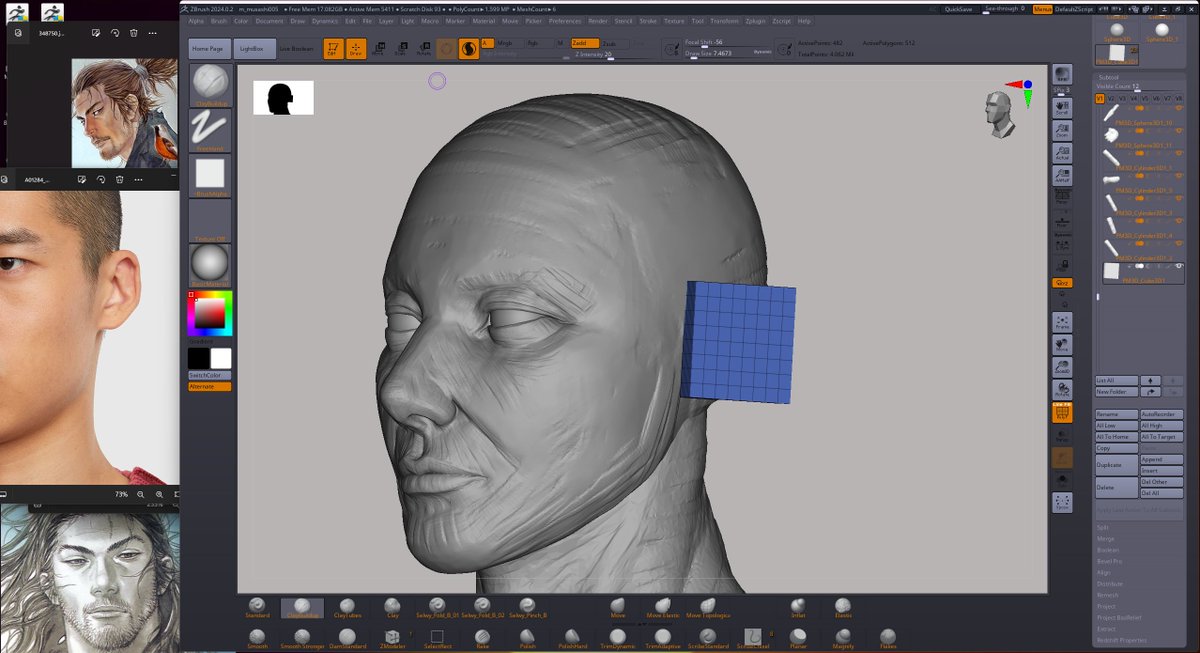Open the BrushAlpha selector
Image resolution: width=1200 pixels, height=653 pixels.
210,175
